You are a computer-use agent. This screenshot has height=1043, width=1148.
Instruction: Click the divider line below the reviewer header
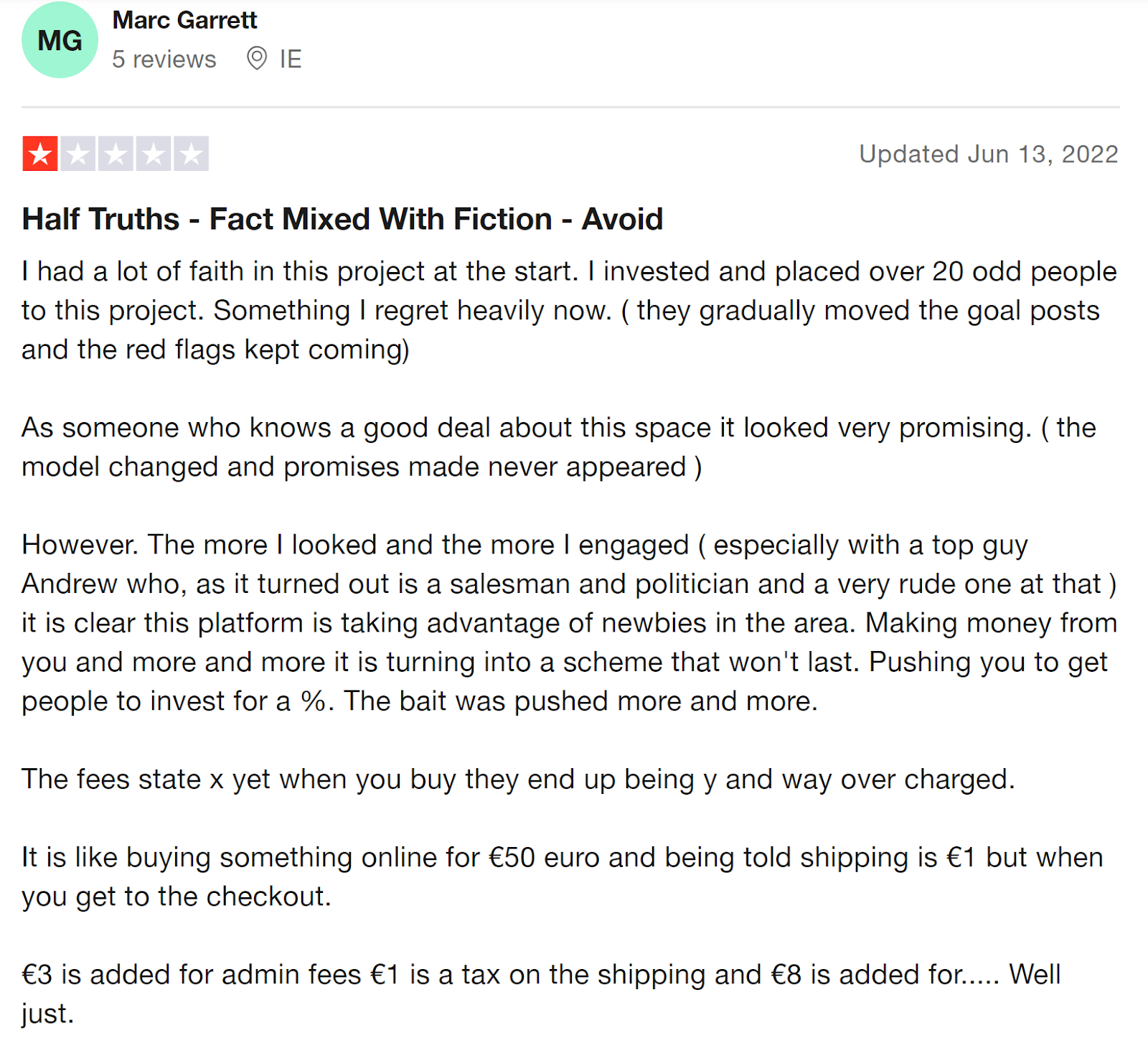[x=570, y=108]
